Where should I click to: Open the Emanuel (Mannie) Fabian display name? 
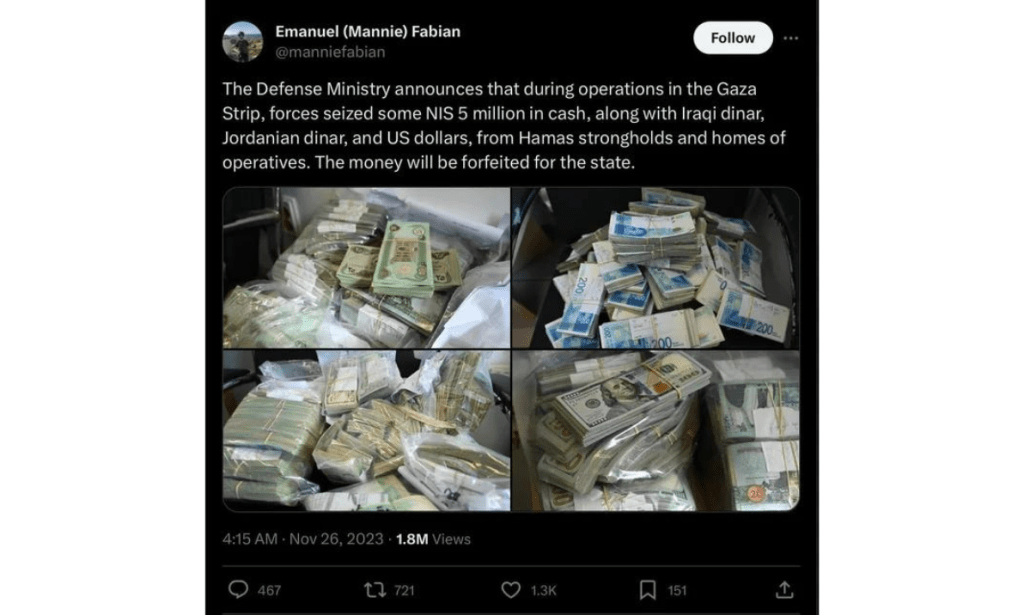coord(368,31)
